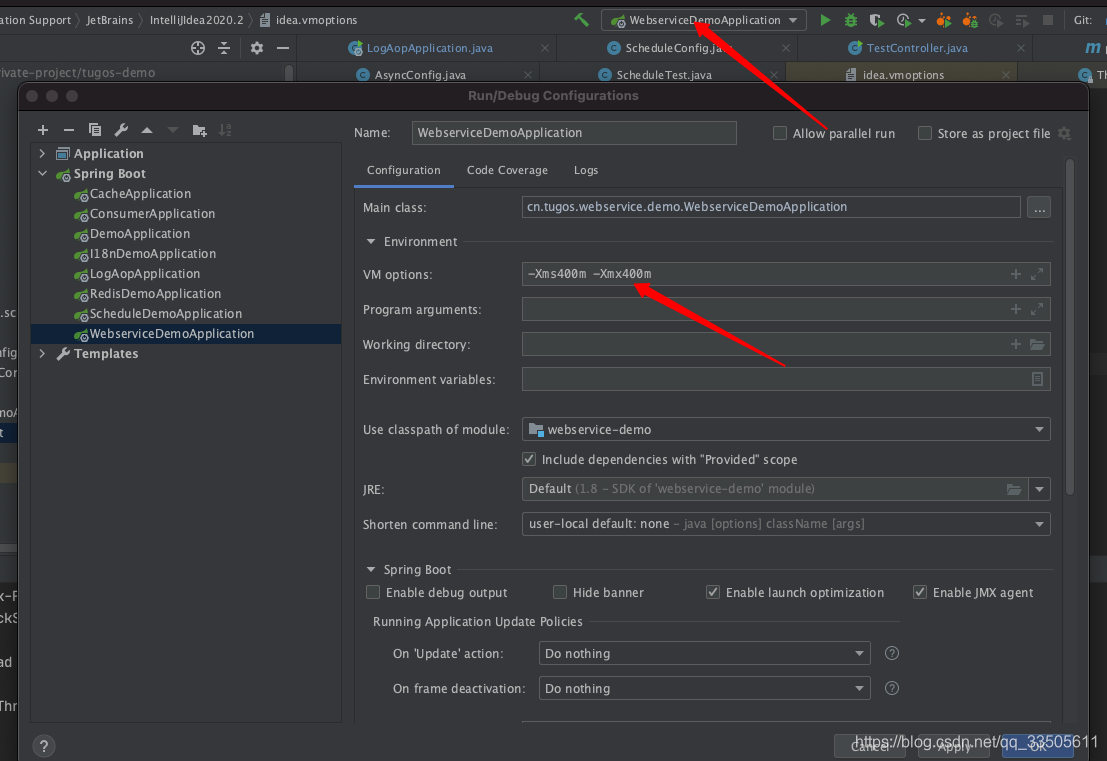The image size is (1107, 761).
Task: Open TestController.java editor tab
Action: point(916,48)
